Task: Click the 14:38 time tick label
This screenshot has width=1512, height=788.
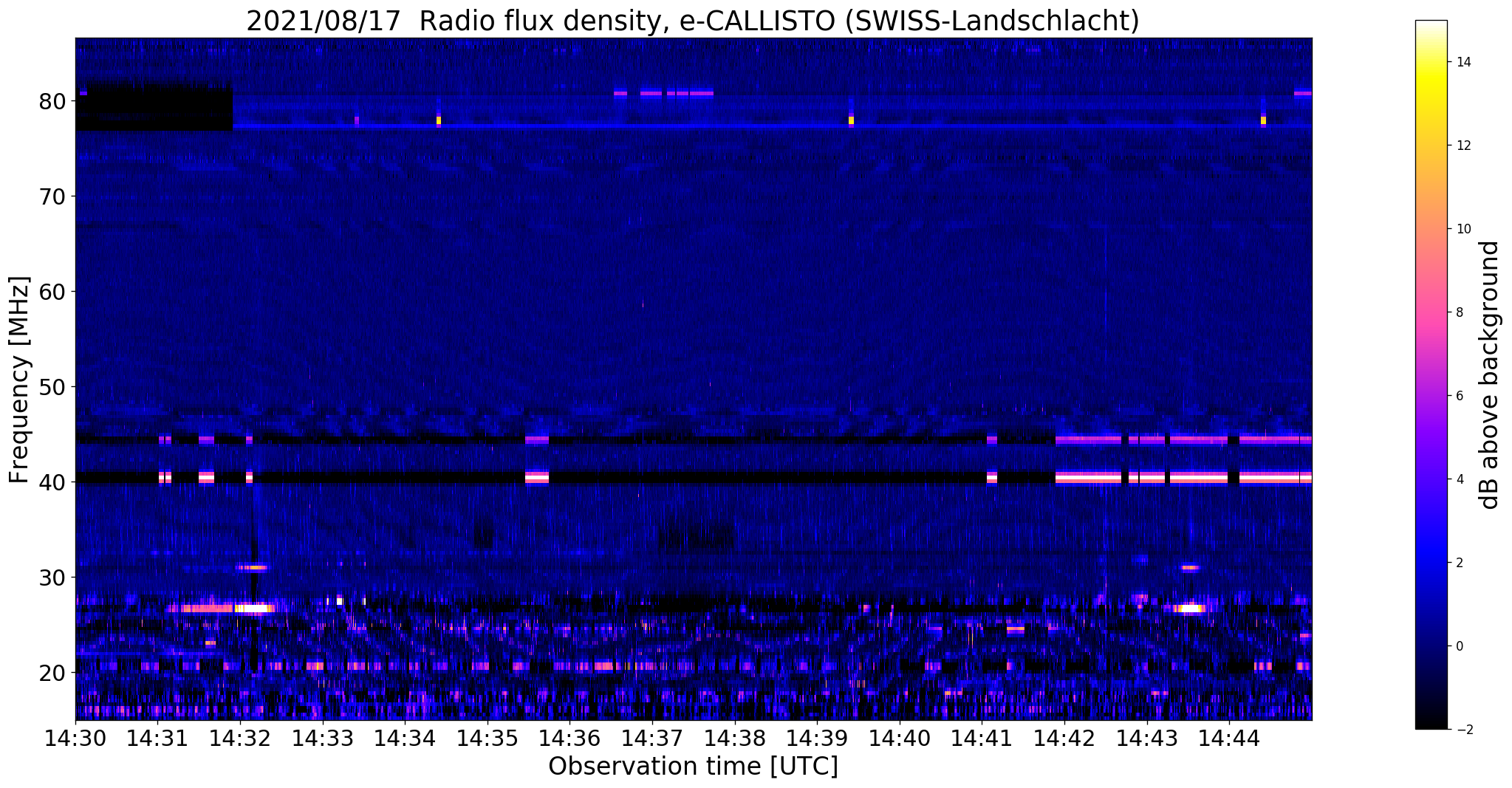Action: click(x=734, y=737)
